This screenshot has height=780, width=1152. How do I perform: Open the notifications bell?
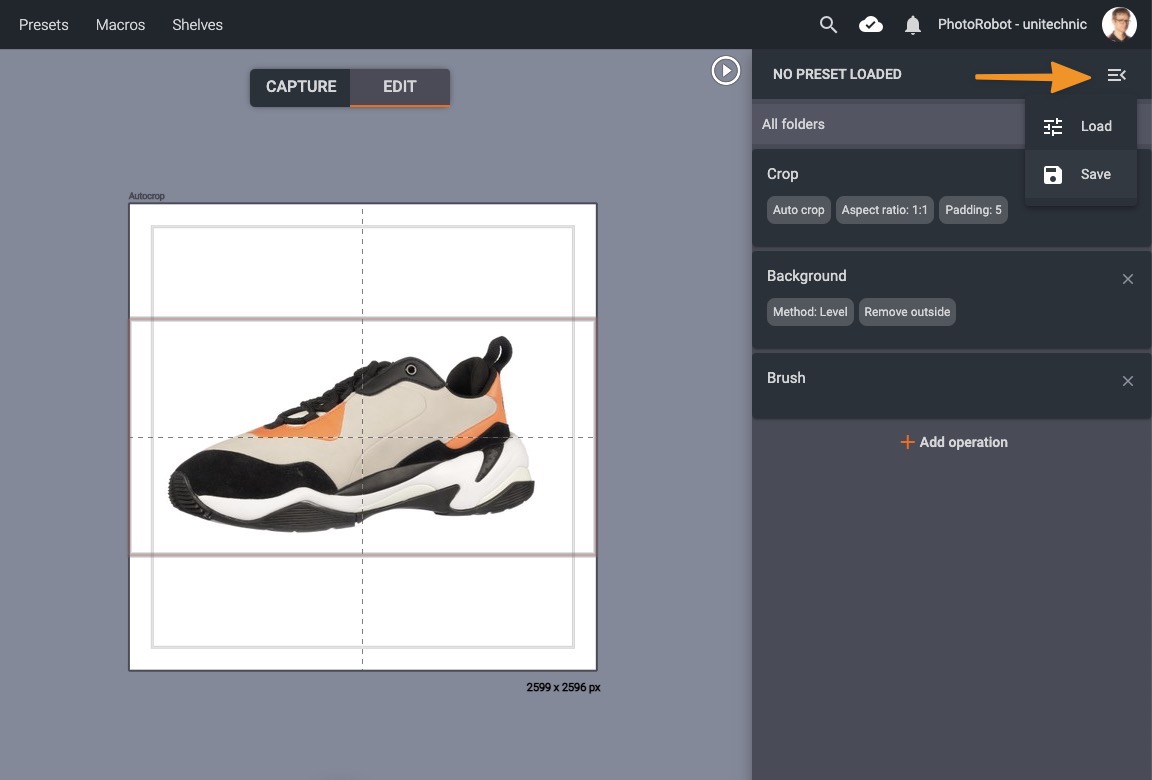pyautogui.click(x=912, y=25)
